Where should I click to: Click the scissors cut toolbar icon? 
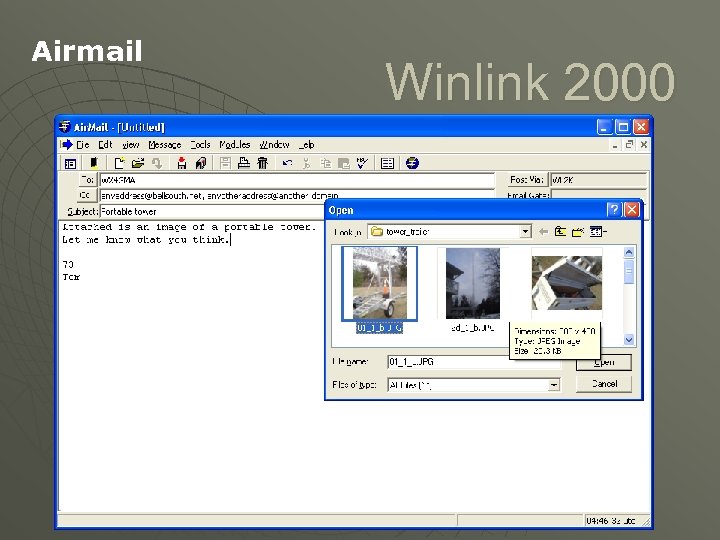[307, 163]
